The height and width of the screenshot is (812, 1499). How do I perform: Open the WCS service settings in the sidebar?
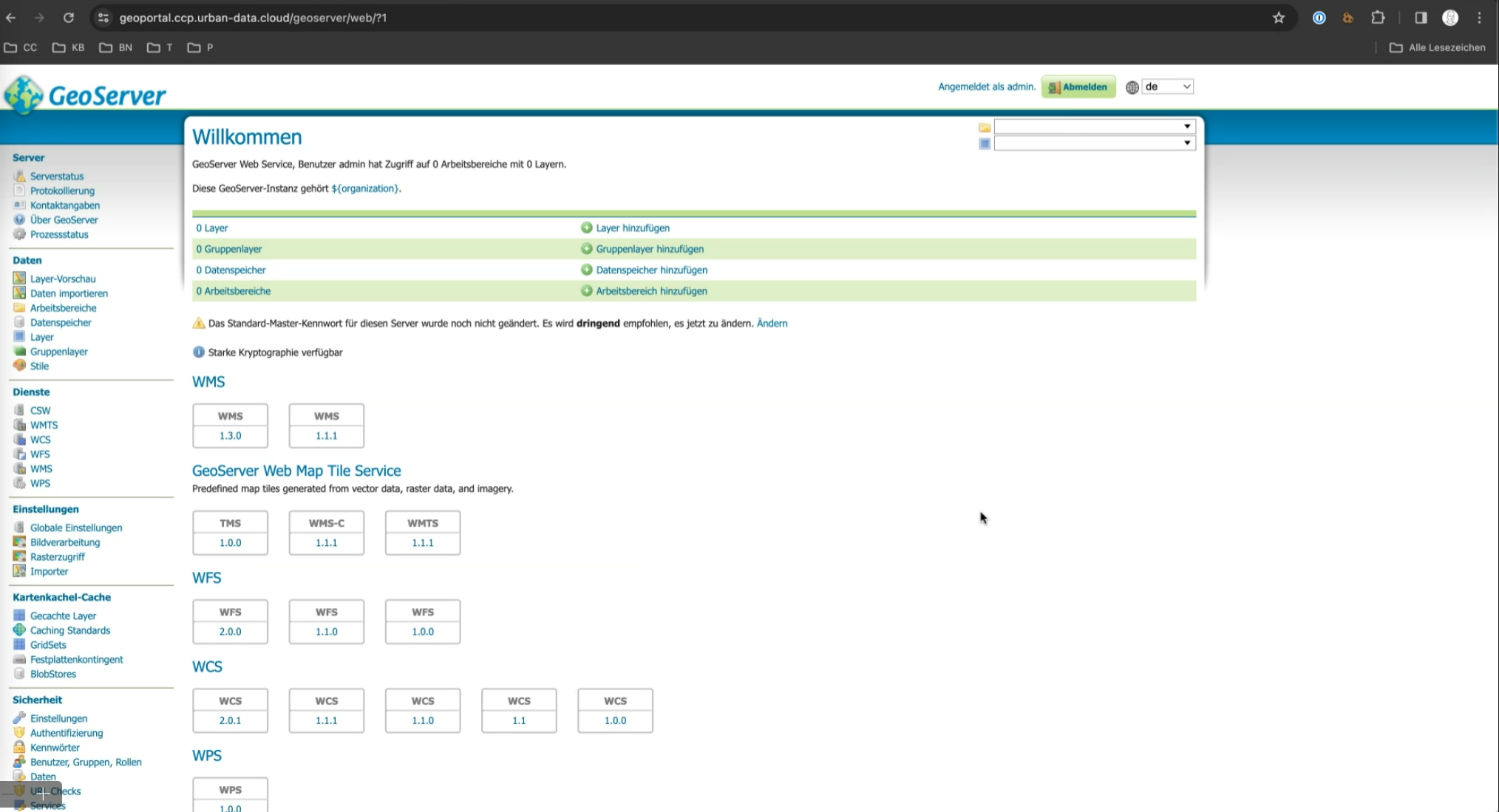tap(41, 440)
